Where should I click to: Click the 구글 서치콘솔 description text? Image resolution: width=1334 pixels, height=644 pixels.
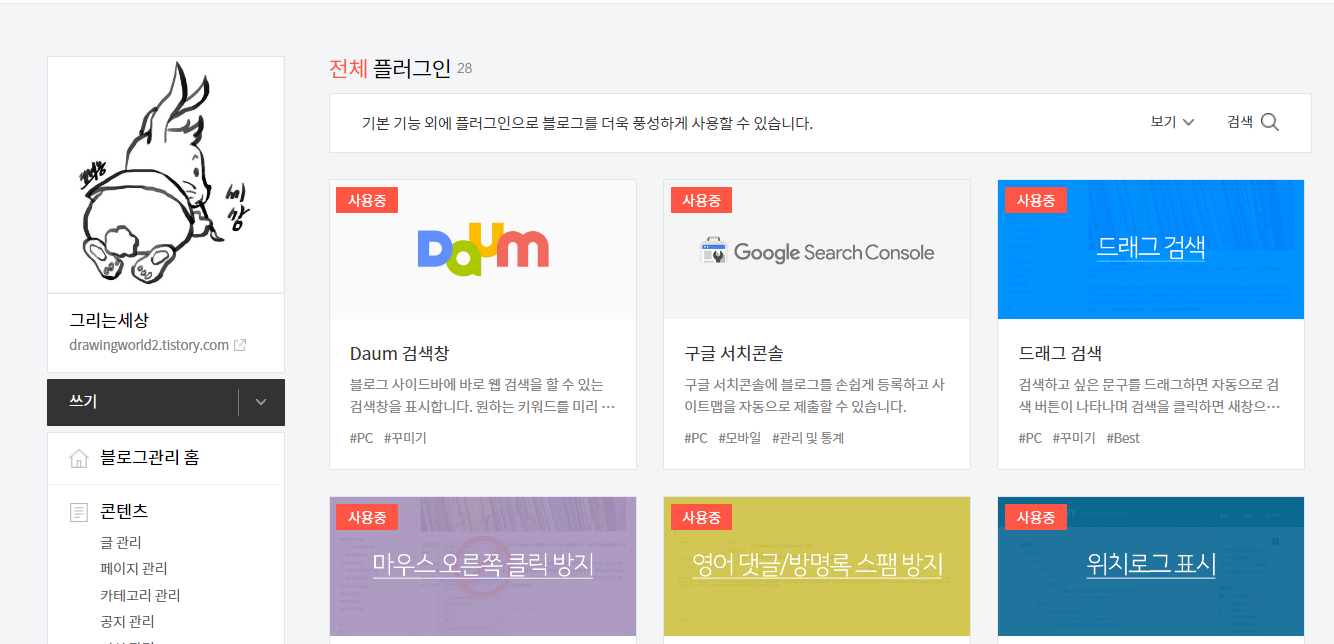(x=817, y=395)
